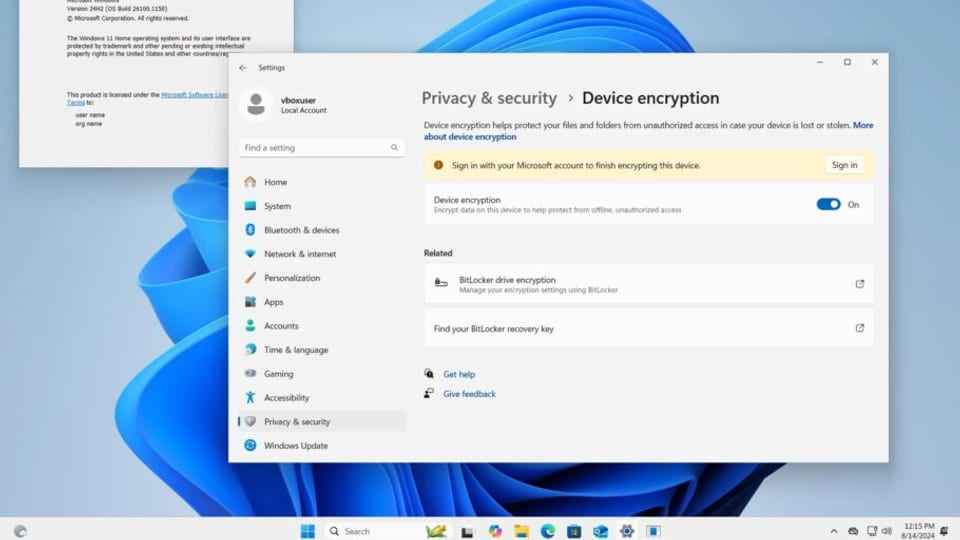Open Microsoft Software License Terms link in About window
Viewport: 960px width, 540px height.
(195, 95)
